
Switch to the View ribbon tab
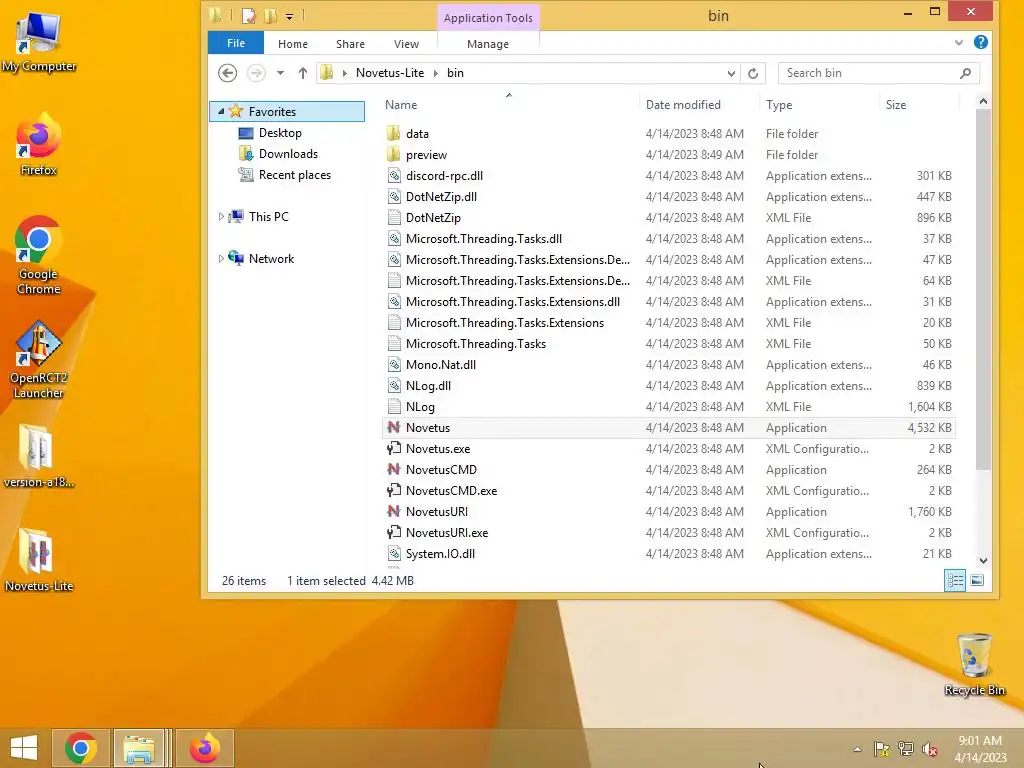point(406,44)
